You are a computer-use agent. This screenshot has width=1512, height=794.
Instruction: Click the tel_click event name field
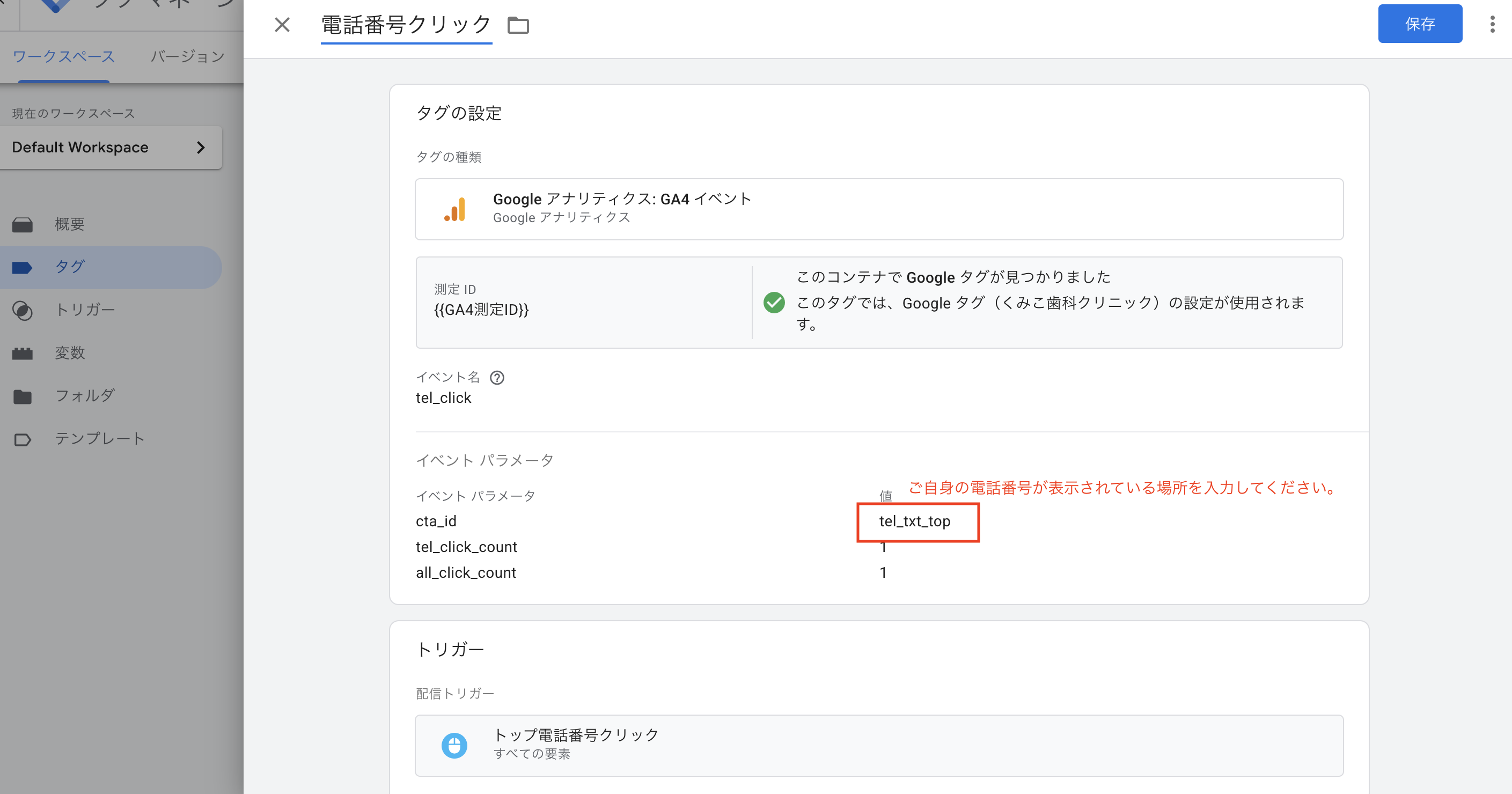click(x=444, y=398)
